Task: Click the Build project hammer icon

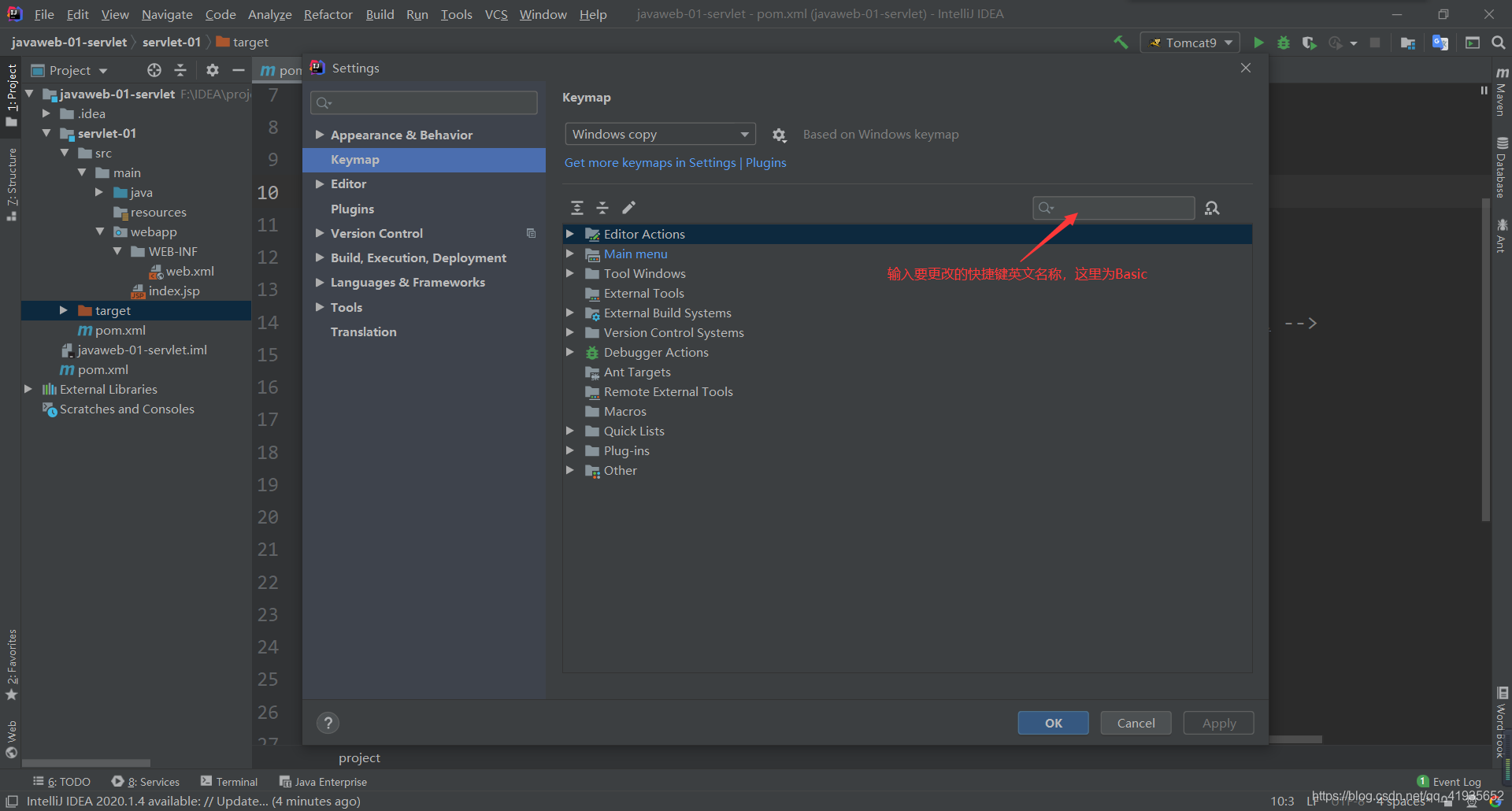Action: click(x=1121, y=43)
